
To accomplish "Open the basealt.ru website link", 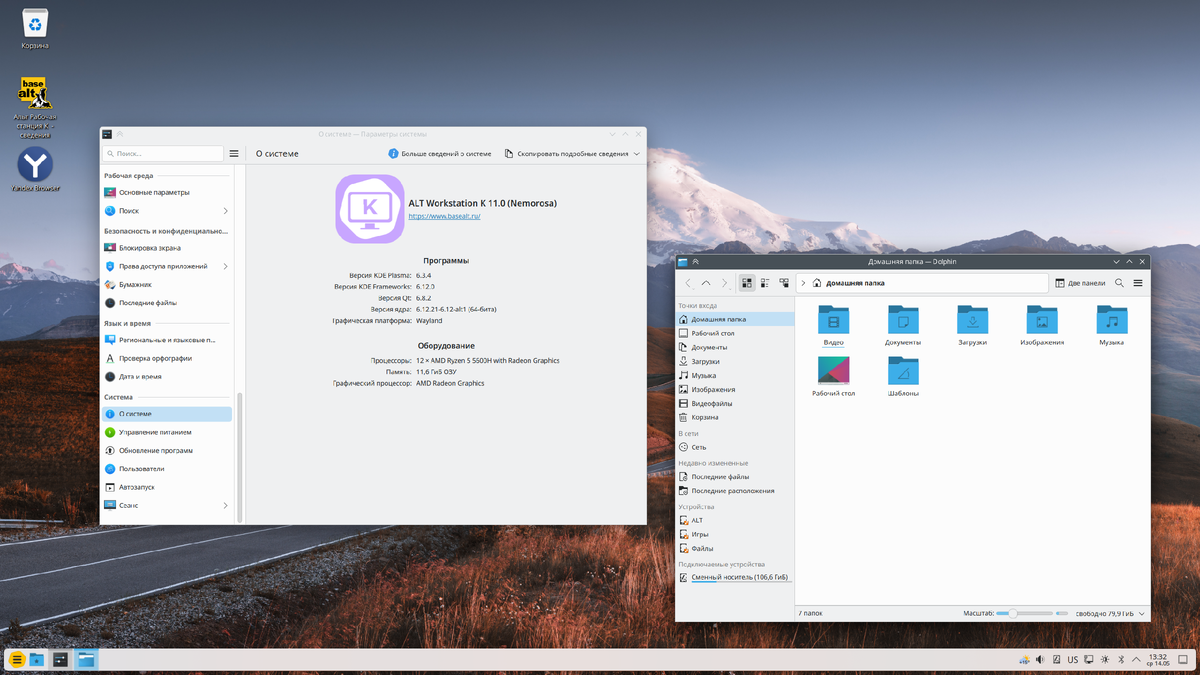I will tap(444, 216).
